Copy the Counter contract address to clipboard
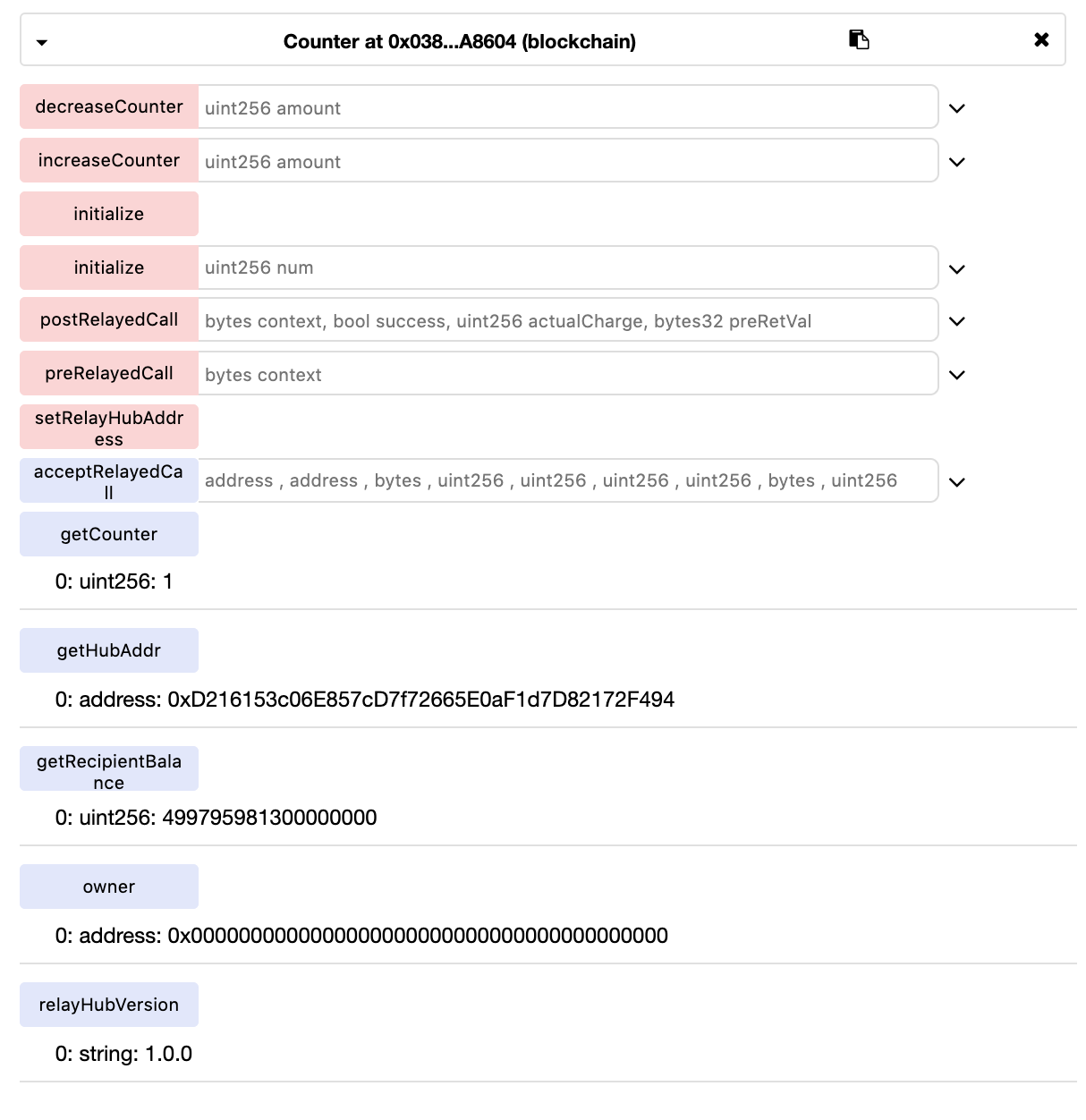 (x=859, y=39)
